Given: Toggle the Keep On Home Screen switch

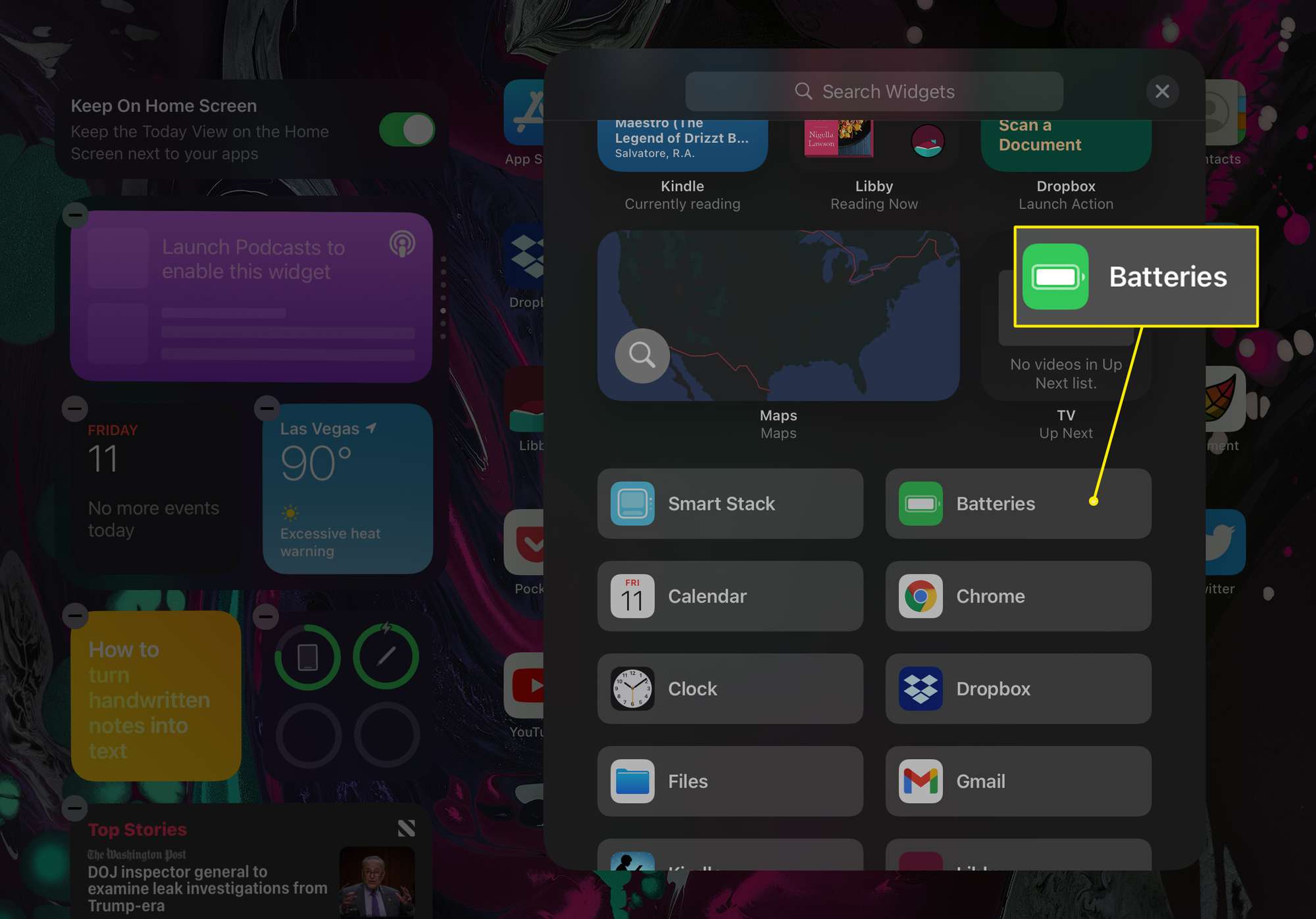Looking at the screenshot, I should click(x=407, y=130).
